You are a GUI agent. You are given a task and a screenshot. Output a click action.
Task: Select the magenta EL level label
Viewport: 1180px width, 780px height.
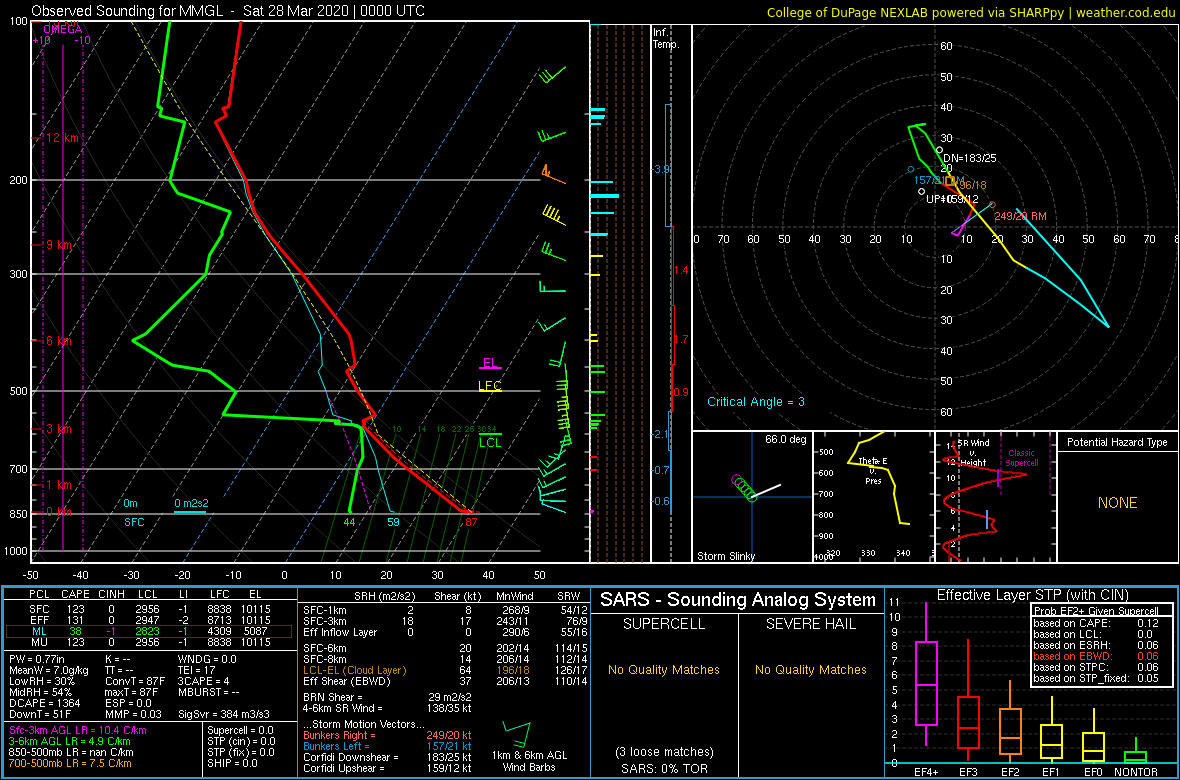click(489, 363)
